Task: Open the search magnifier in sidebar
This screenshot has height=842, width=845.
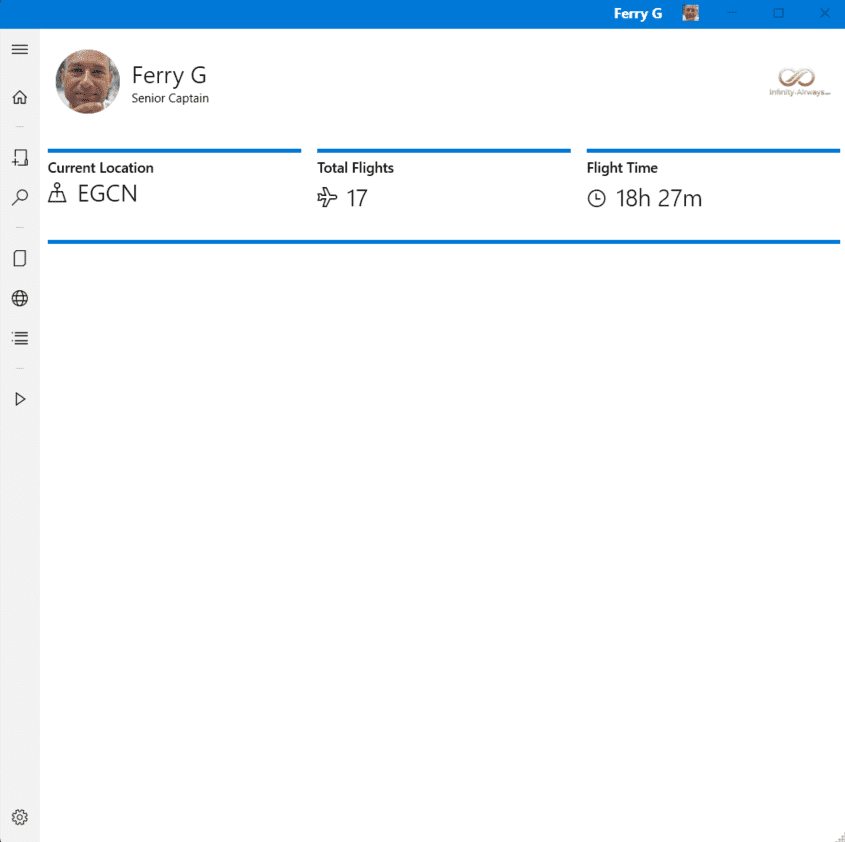Action: pyautogui.click(x=20, y=198)
